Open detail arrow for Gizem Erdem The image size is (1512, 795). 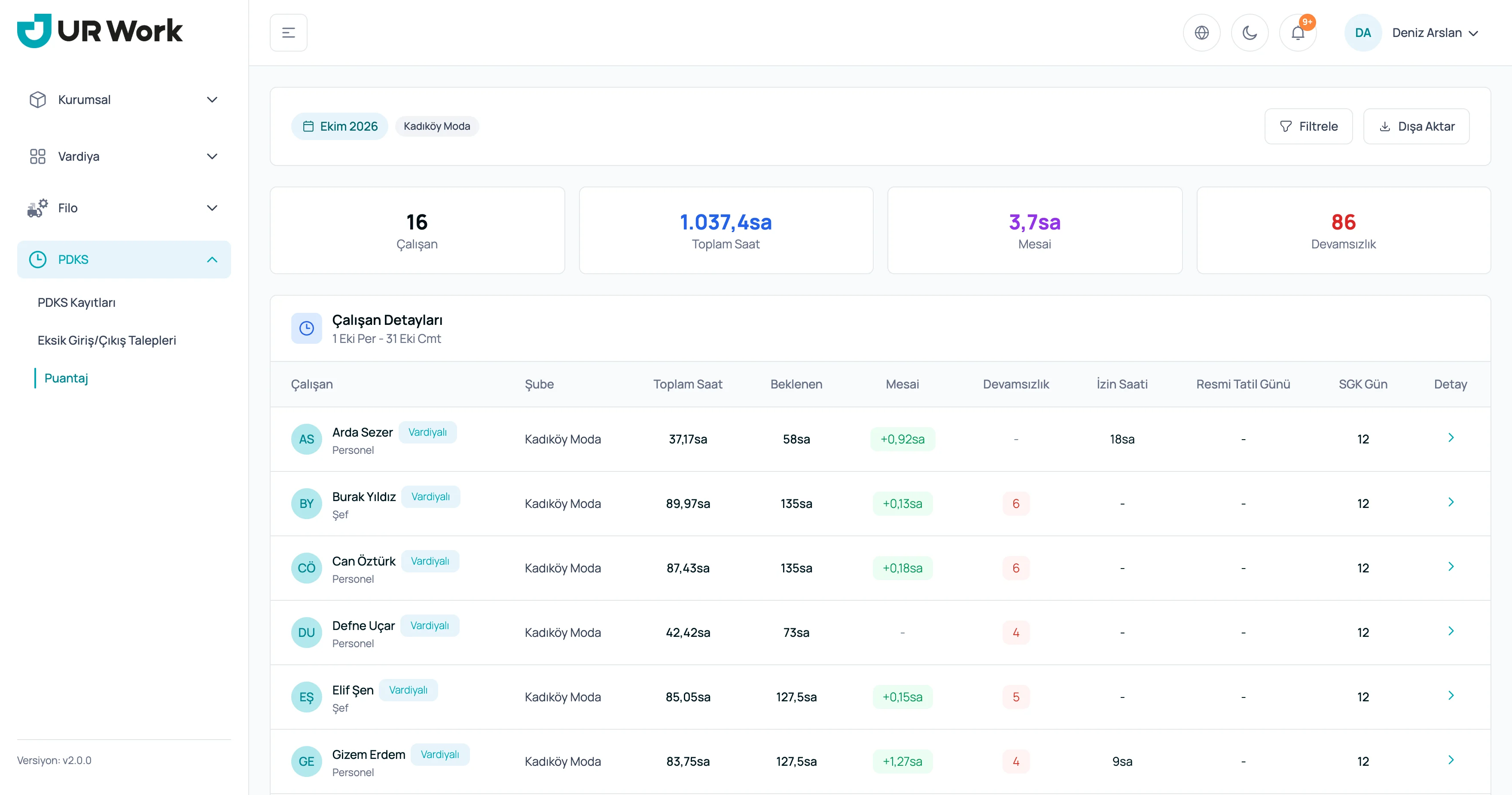click(1451, 760)
